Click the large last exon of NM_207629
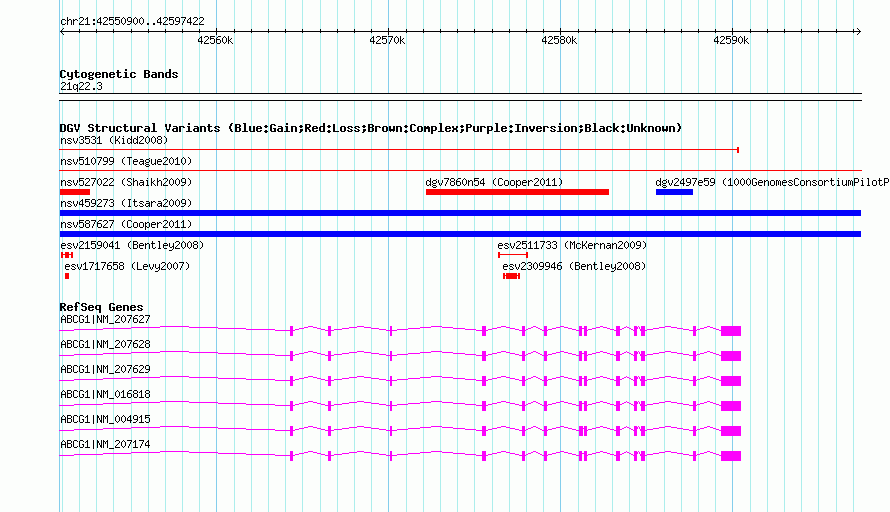Image resolution: width=890 pixels, height=512 pixels. click(731, 381)
